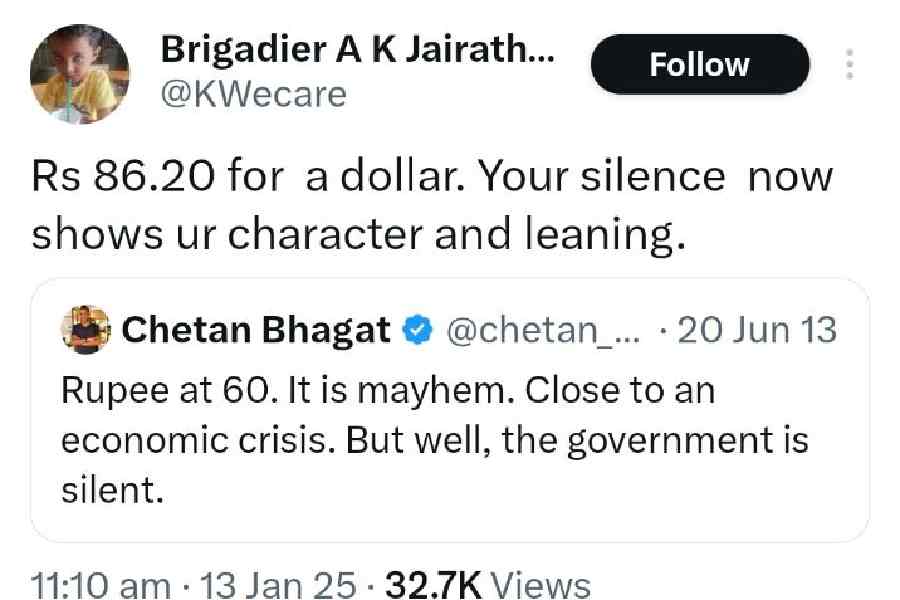The height and width of the screenshot is (600, 900).
Task: Click the "Rs 86.20 for a dollar" text line
Action: tap(431, 177)
